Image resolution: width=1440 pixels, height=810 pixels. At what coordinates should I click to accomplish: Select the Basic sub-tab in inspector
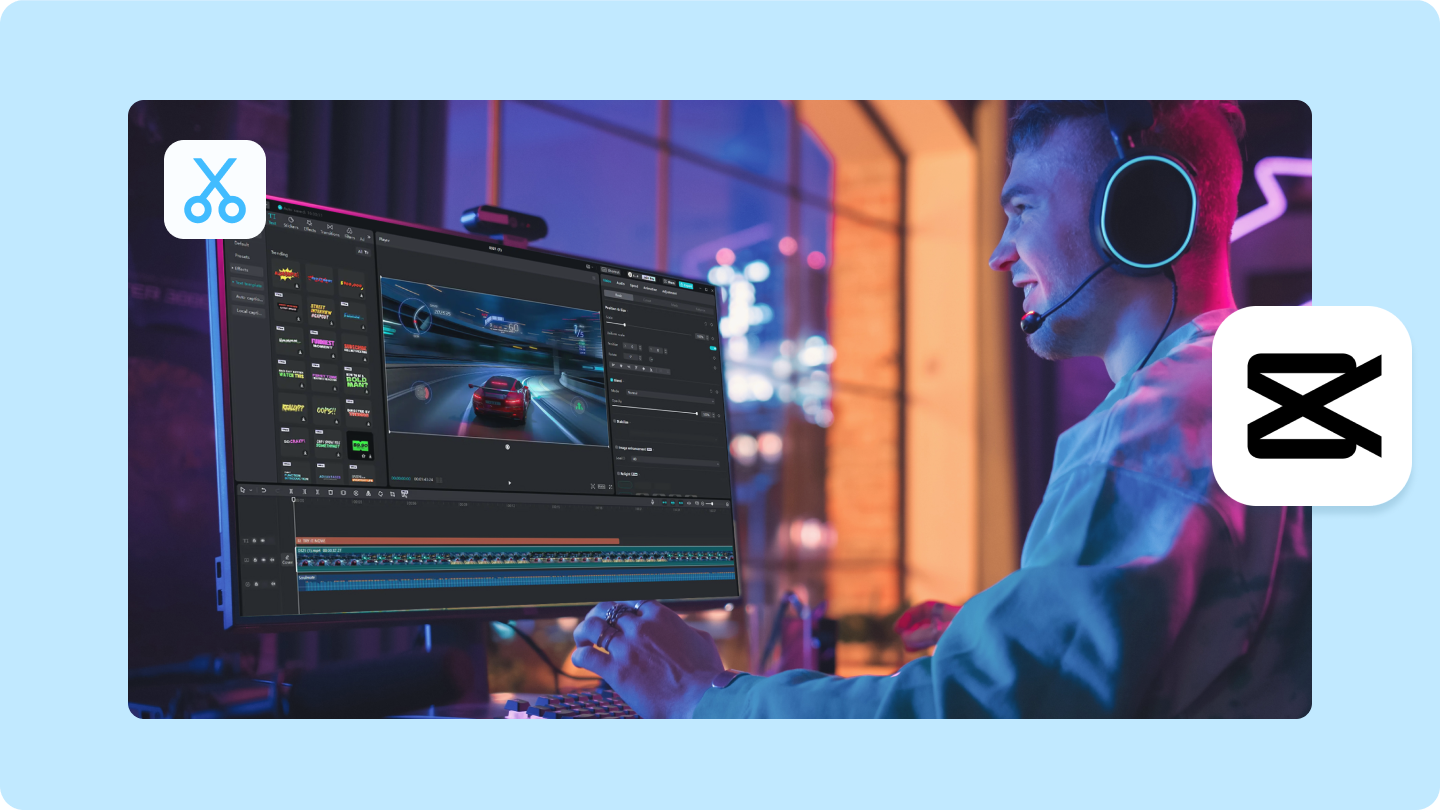618,296
